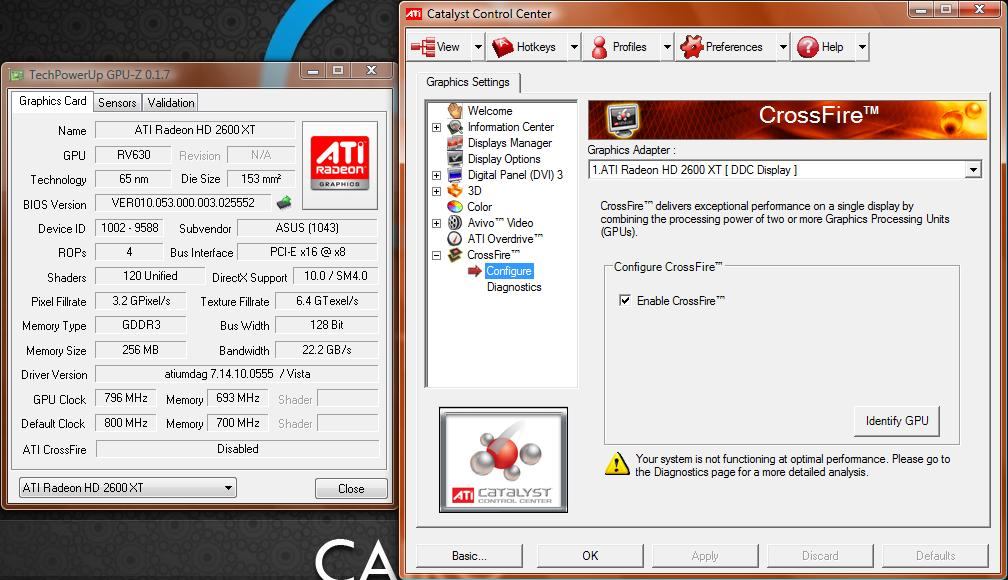Select Configure under CrossFire
The width and height of the screenshot is (1008, 580).
click(x=508, y=271)
